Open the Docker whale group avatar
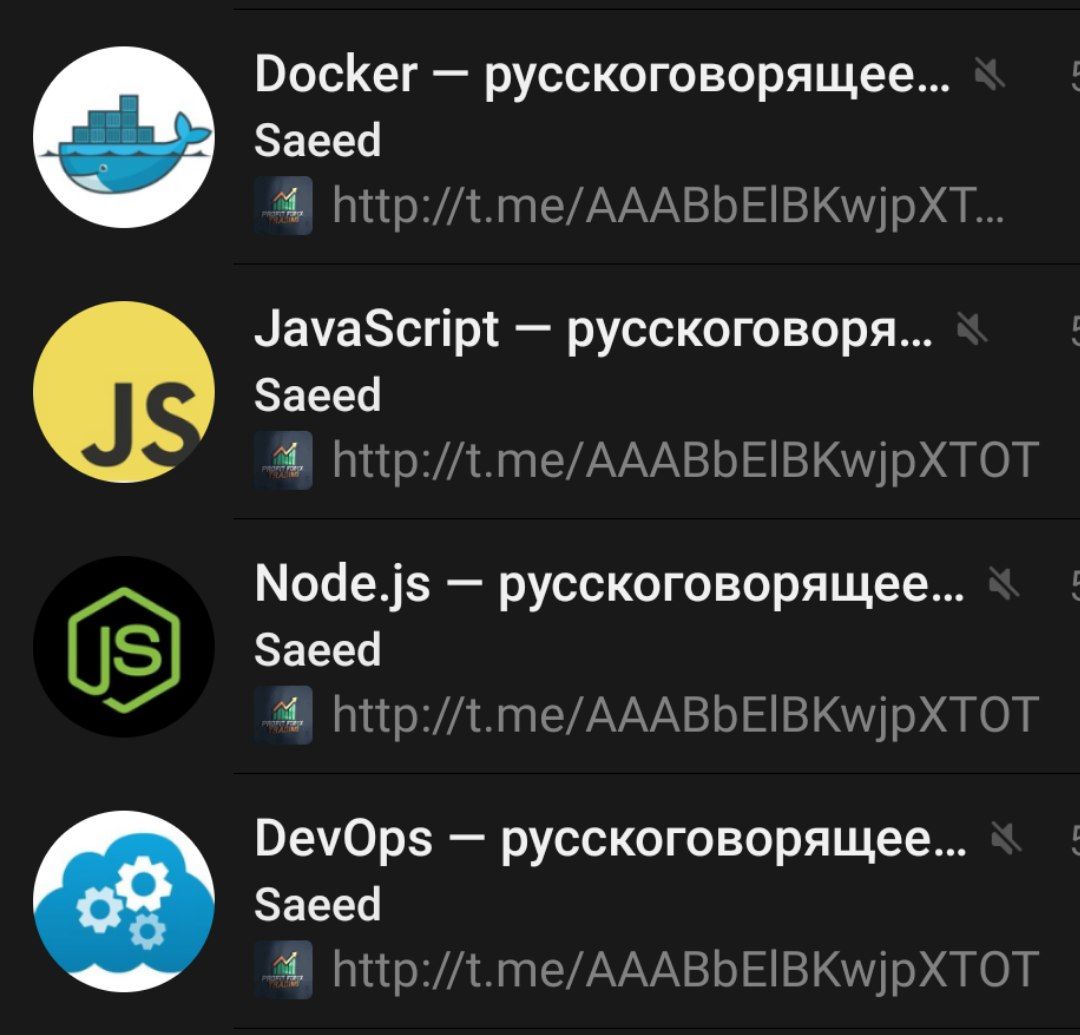Screen dimensions: 1080x1035 tap(123, 137)
